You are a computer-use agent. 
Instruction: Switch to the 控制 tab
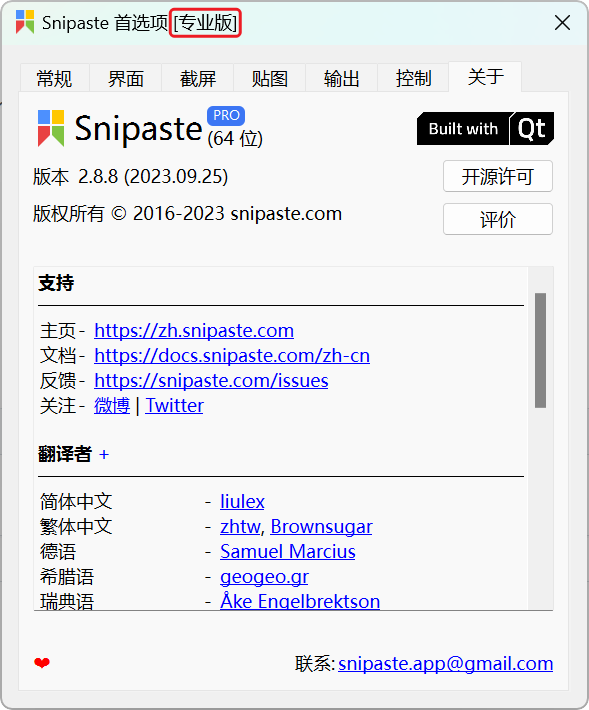coord(413,78)
